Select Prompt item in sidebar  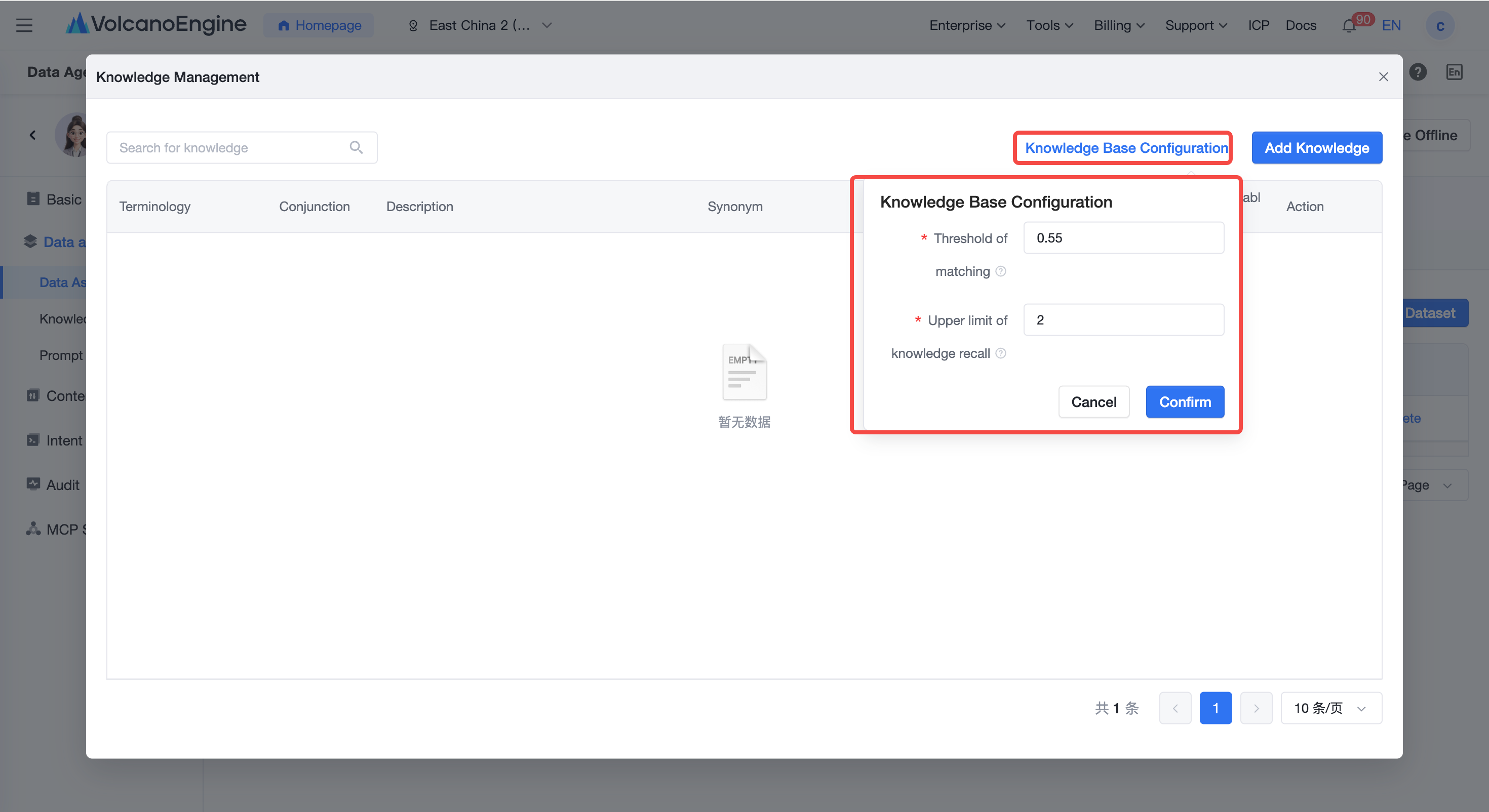61,355
